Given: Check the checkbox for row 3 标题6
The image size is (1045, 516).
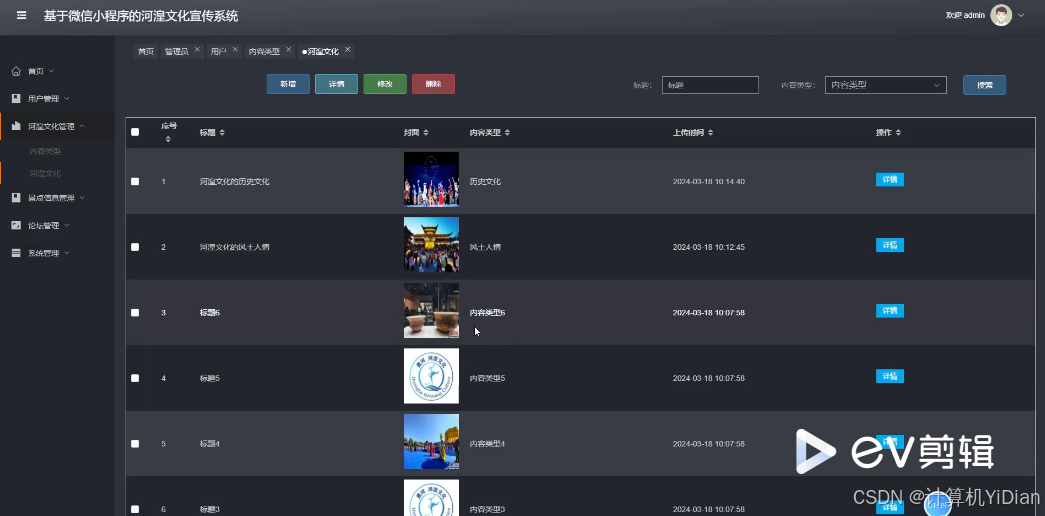Looking at the screenshot, I should tap(135, 313).
